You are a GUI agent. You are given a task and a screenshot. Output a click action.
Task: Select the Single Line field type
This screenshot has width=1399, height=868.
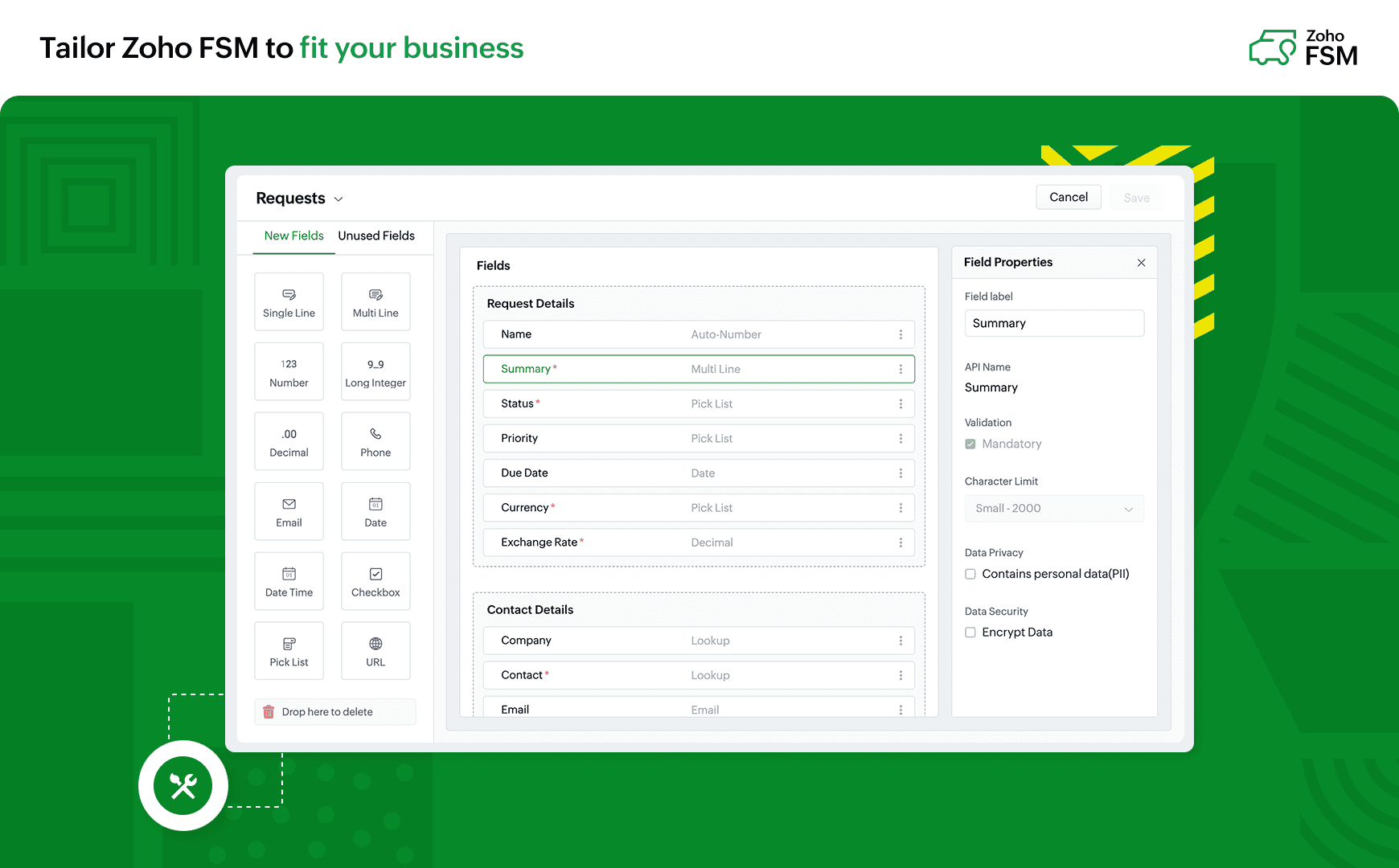(289, 301)
